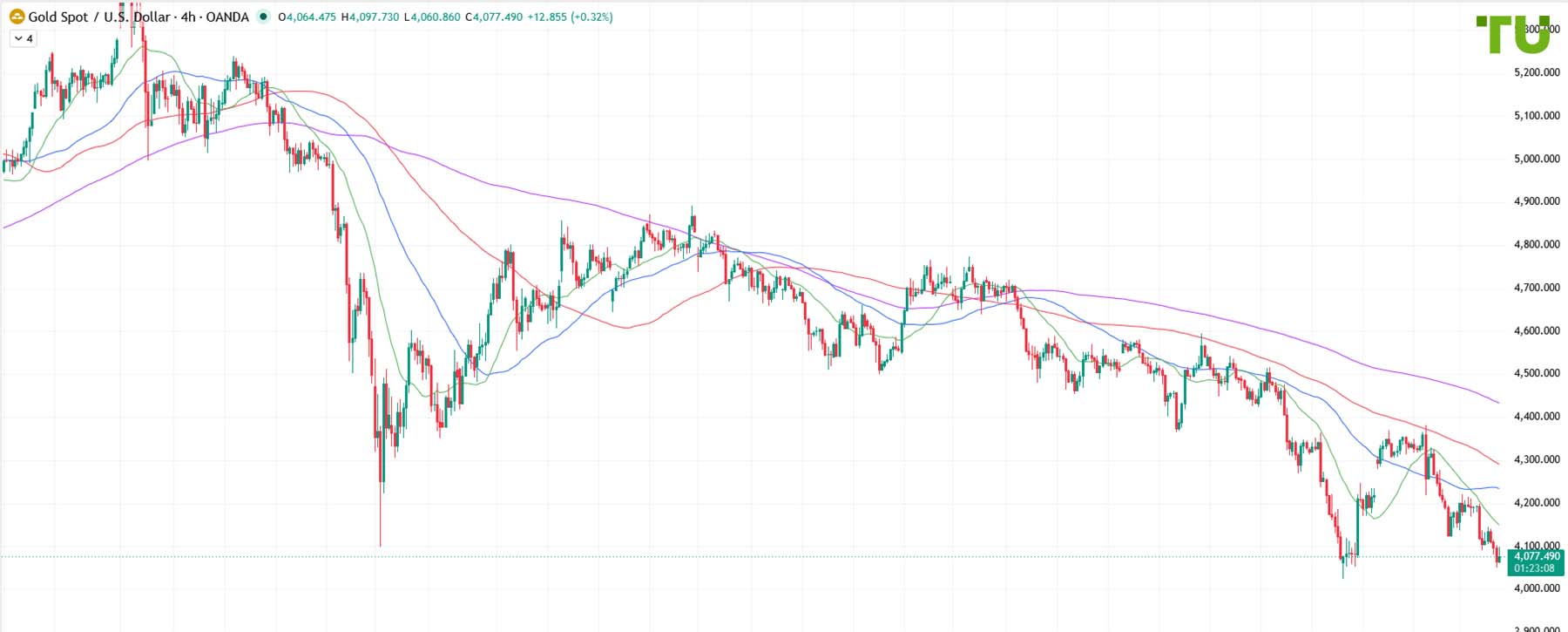
Task: Click the 4,400.000 price axis label
Action: [x=1537, y=417]
